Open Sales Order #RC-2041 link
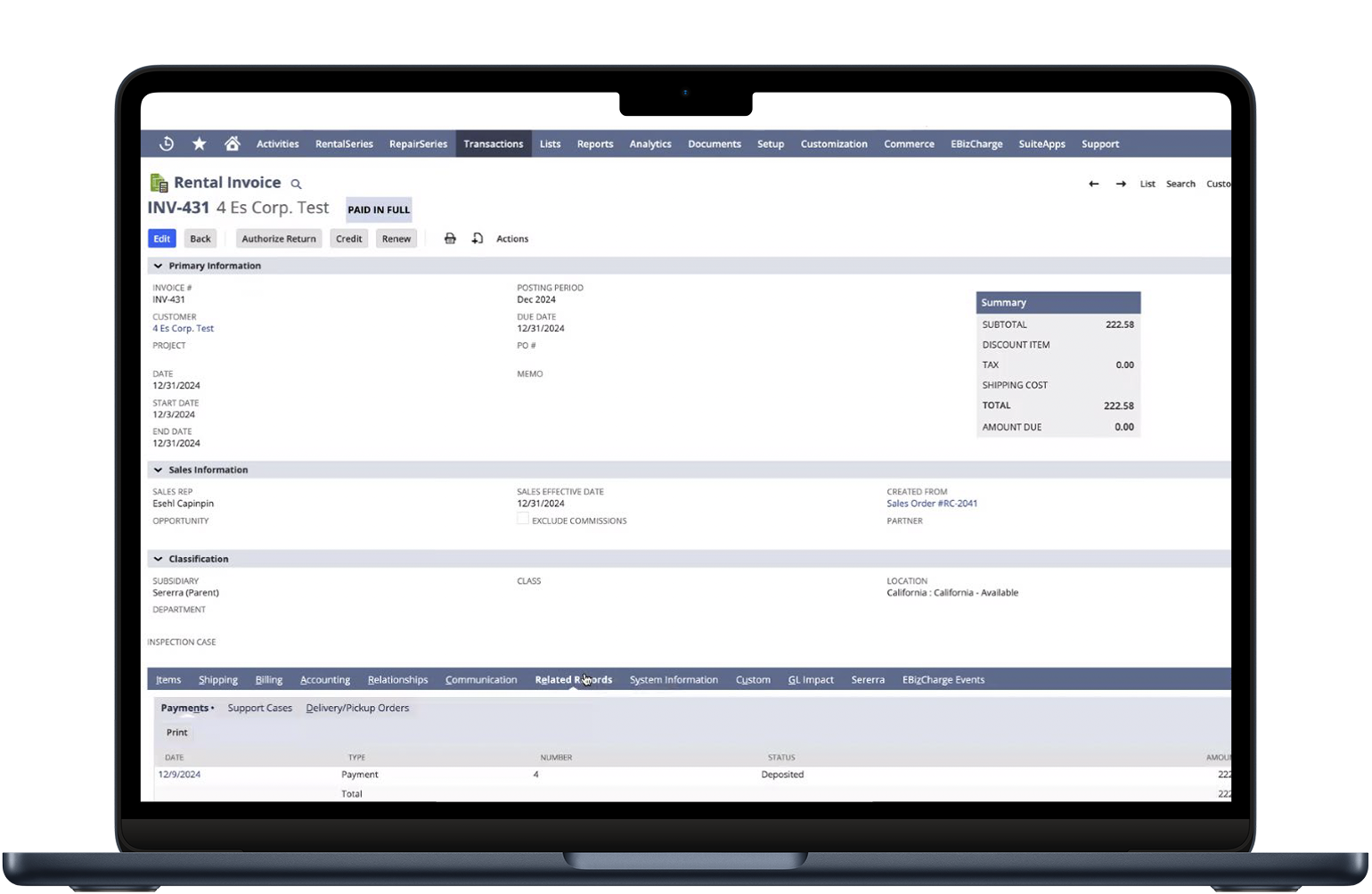1372x894 pixels. [x=932, y=504]
